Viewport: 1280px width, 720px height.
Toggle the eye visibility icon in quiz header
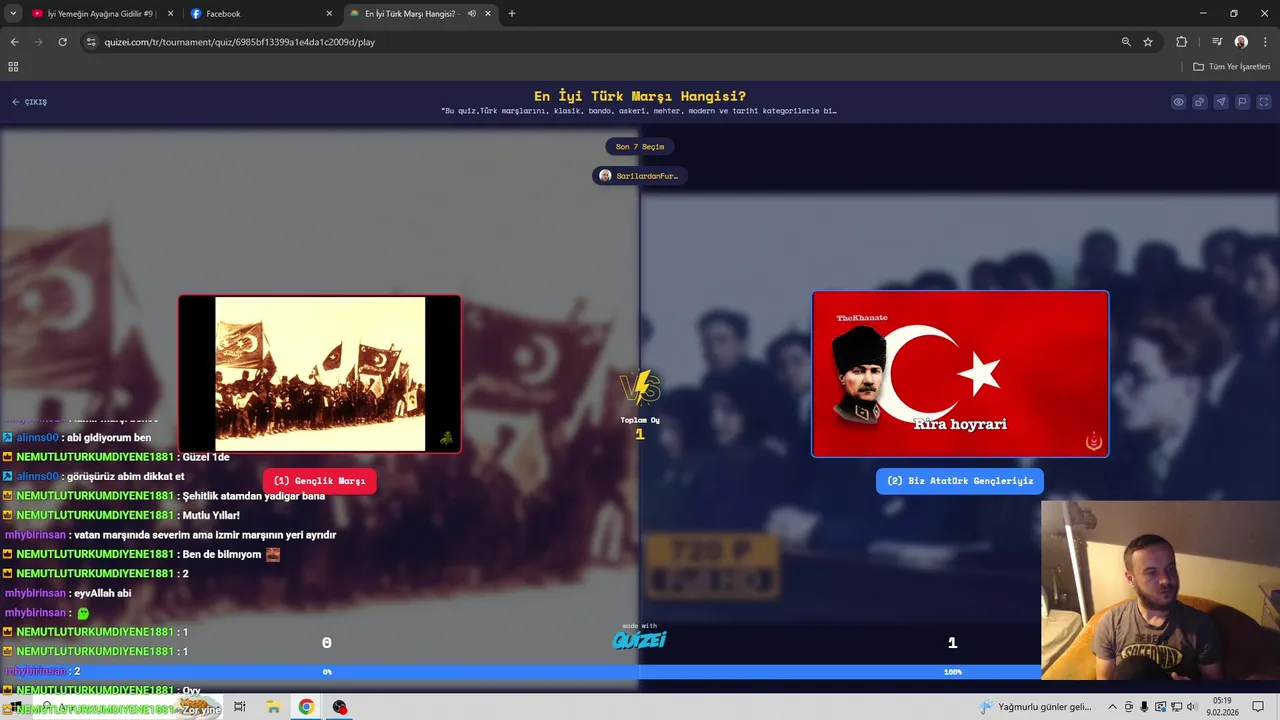1178,102
